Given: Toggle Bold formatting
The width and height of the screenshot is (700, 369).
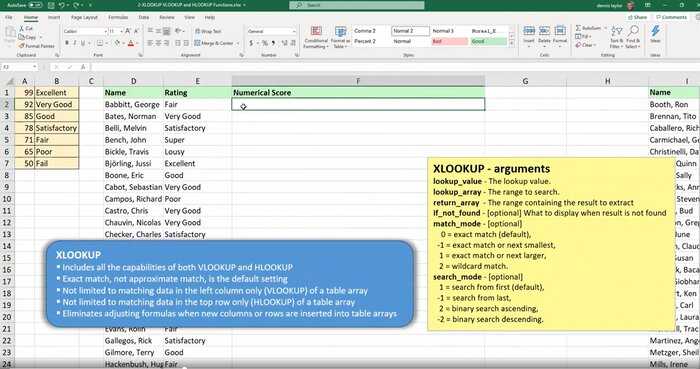Looking at the screenshot, I should point(67,43).
